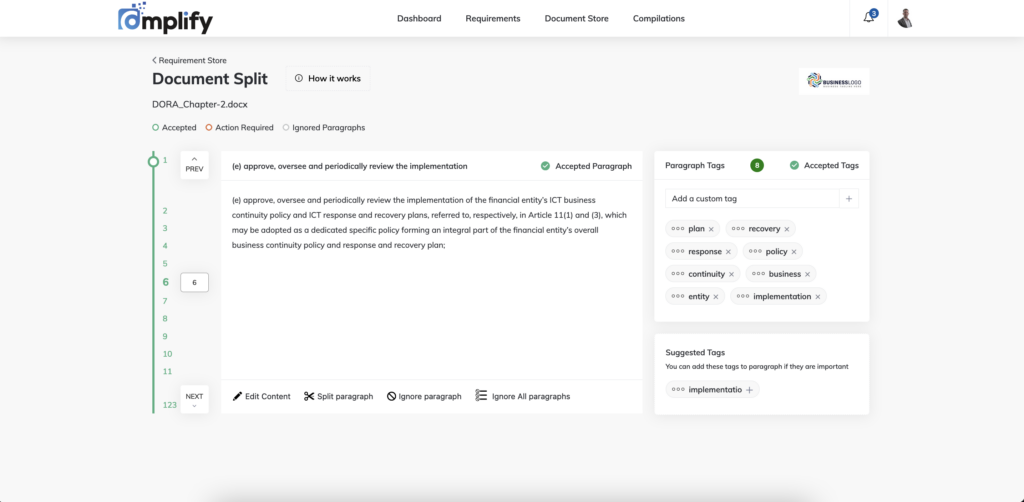Screen dimensions: 1024x502
Task: Open the Document Store menu
Action: click(x=577, y=18)
